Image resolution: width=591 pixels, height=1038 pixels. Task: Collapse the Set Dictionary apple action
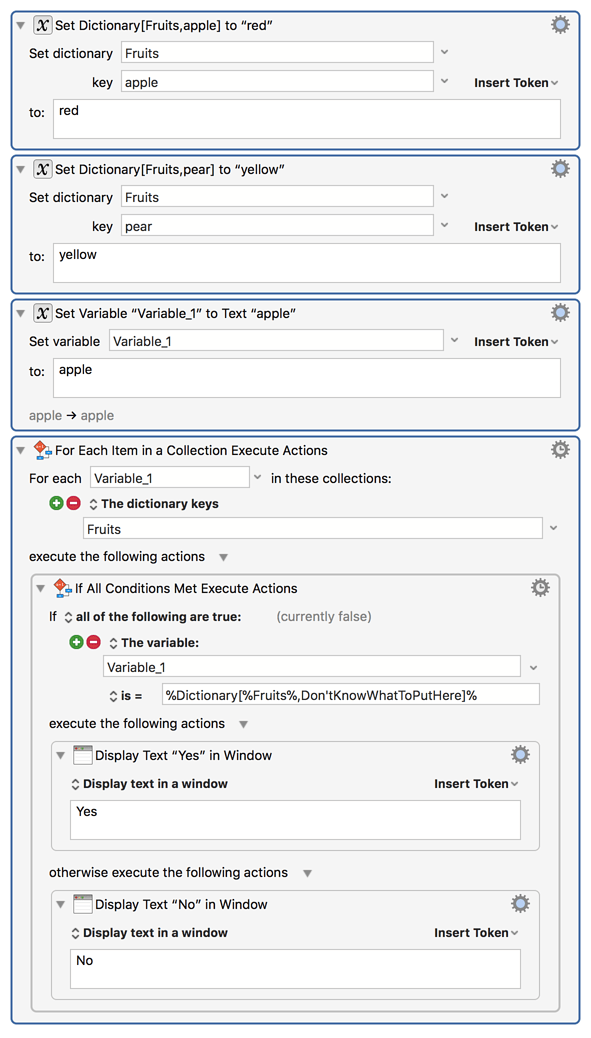tap(21, 25)
